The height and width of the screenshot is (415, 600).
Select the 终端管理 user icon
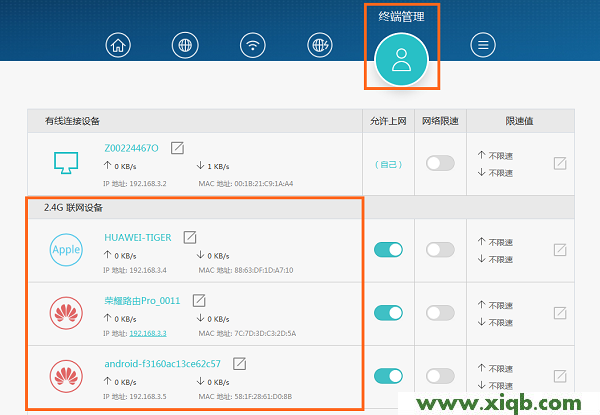click(401, 59)
